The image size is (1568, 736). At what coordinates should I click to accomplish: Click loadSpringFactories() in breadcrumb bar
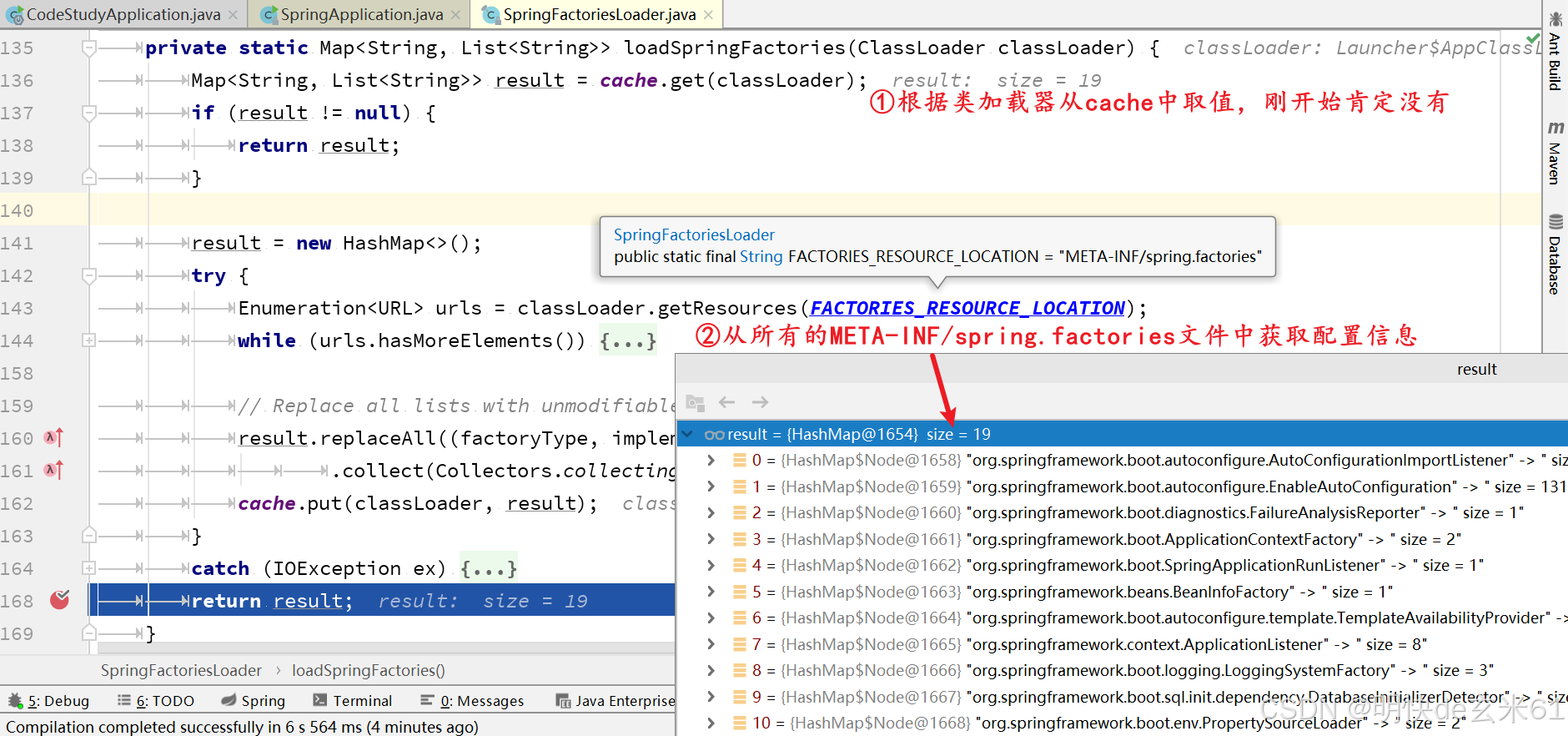click(x=369, y=670)
